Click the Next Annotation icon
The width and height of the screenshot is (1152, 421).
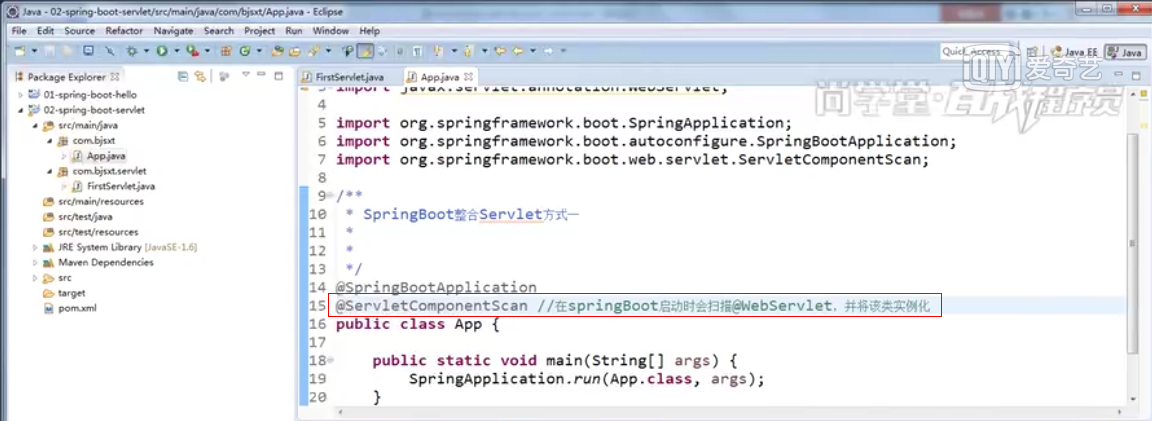pyautogui.click(x=437, y=51)
